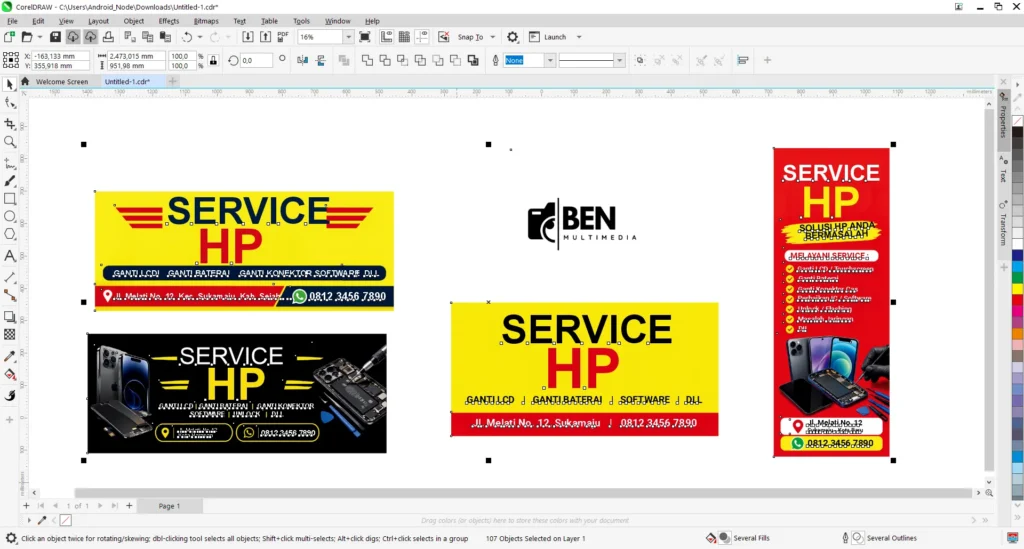Open the Layout menu
The height and width of the screenshot is (549, 1024).
98,21
